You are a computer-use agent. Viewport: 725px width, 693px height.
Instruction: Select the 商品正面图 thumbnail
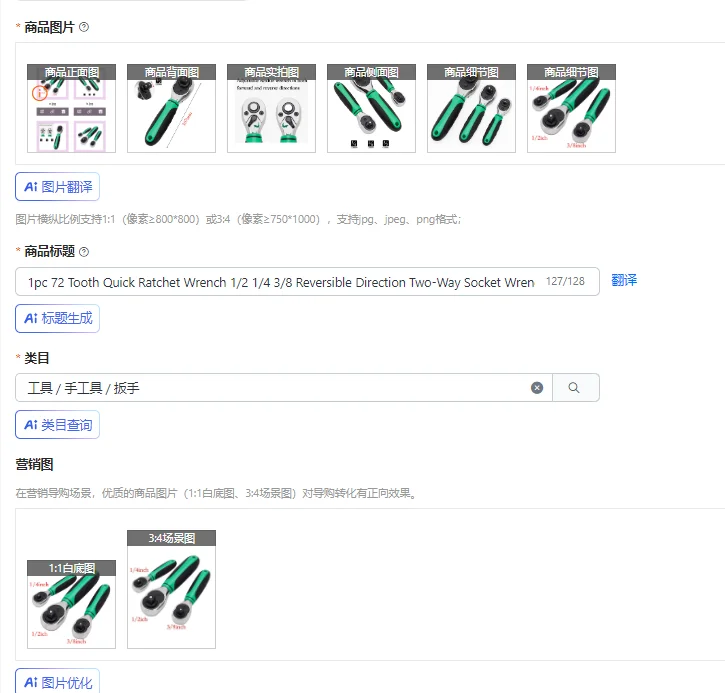coord(72,108)
